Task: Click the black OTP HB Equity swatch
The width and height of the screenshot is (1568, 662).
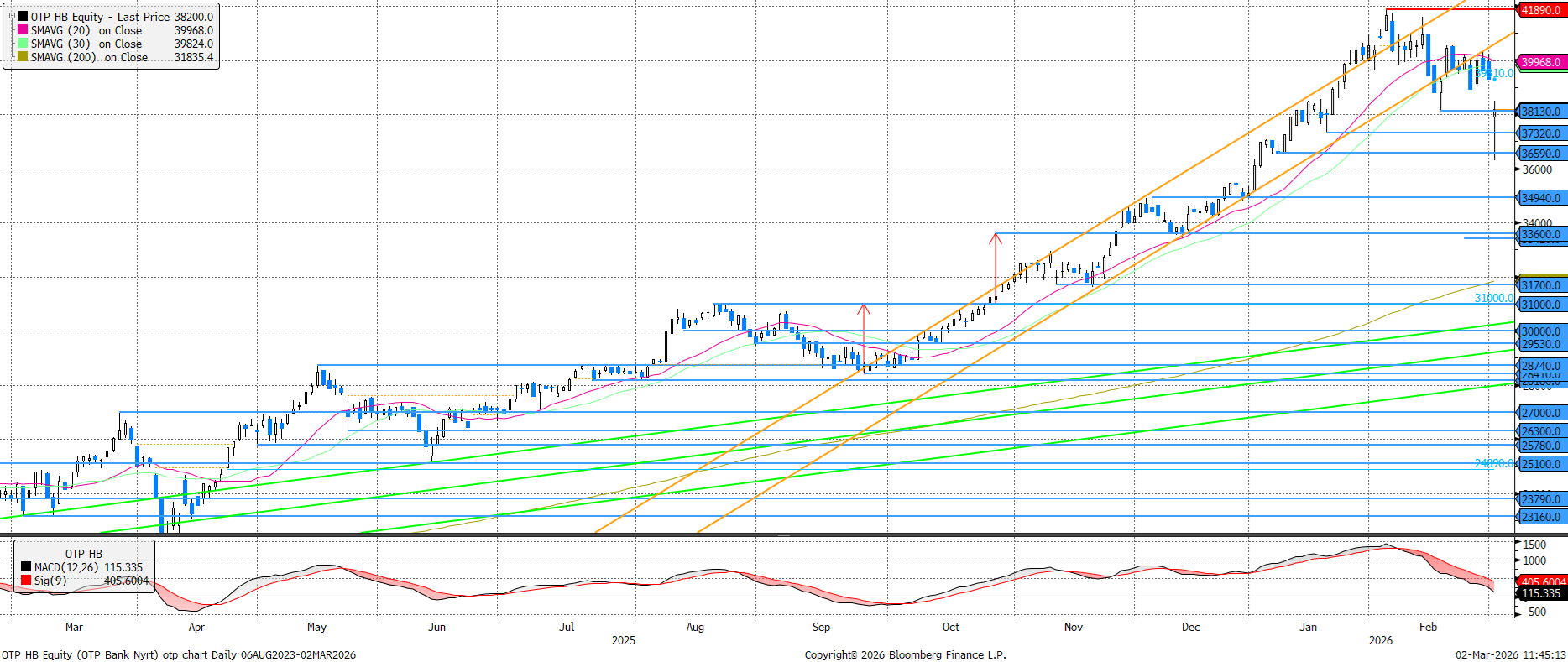Action: point(23,17)
